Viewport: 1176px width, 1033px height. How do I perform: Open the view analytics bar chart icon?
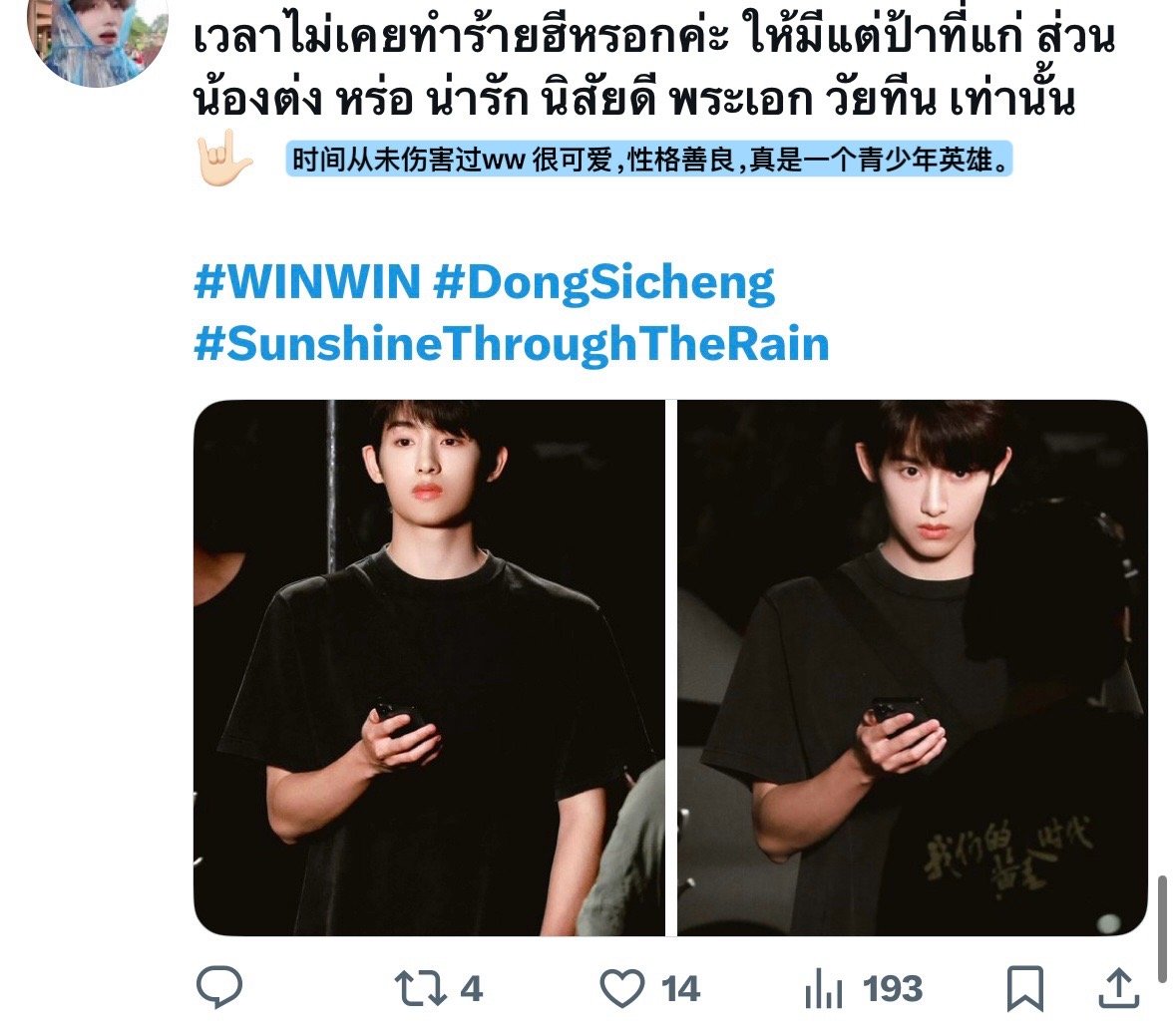824,989
